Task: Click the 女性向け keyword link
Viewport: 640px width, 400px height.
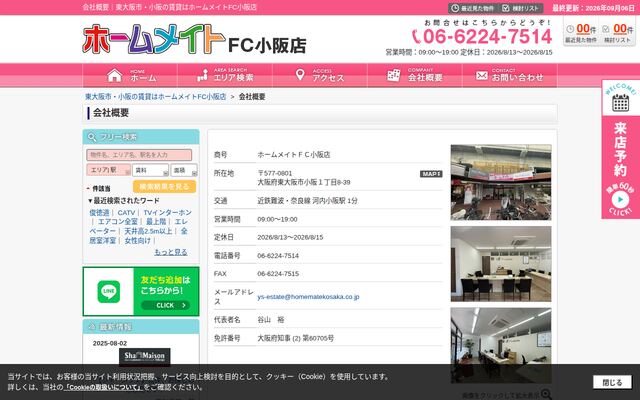Action: pos(138,241)
